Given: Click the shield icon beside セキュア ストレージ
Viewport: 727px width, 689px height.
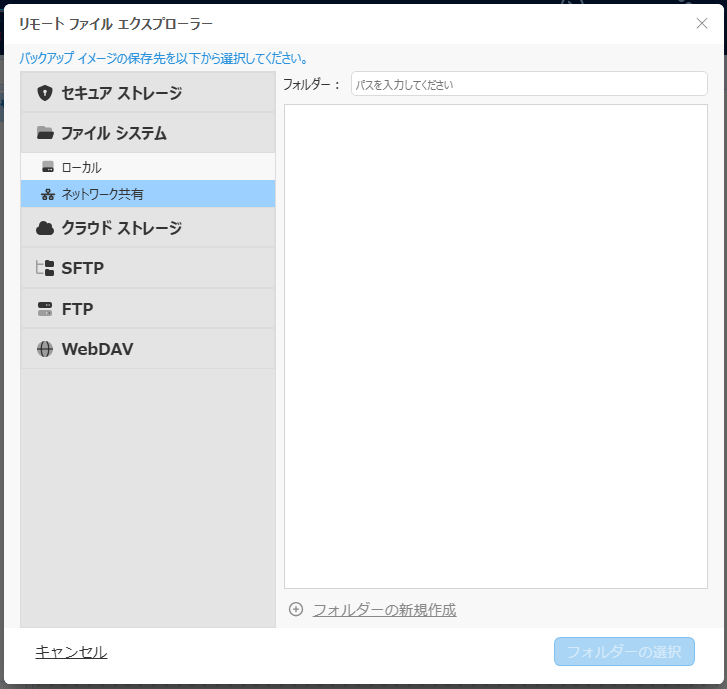Looking at the screenshot, I should pyautogui.click(x=45, y=93).
